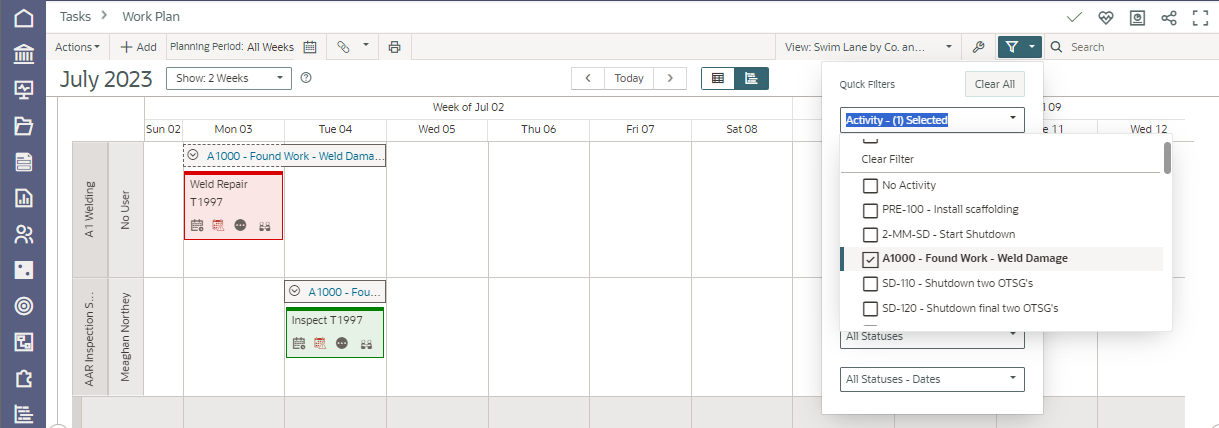Click the wrench settings icon
This screenshot has width=1219, height=428.
[978, 47]
